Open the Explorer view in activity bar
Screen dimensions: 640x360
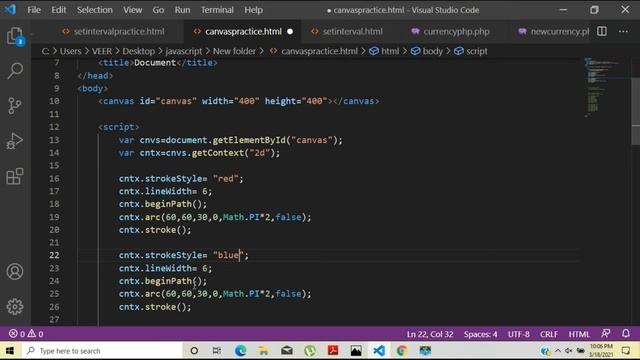[x=15, y=36]
